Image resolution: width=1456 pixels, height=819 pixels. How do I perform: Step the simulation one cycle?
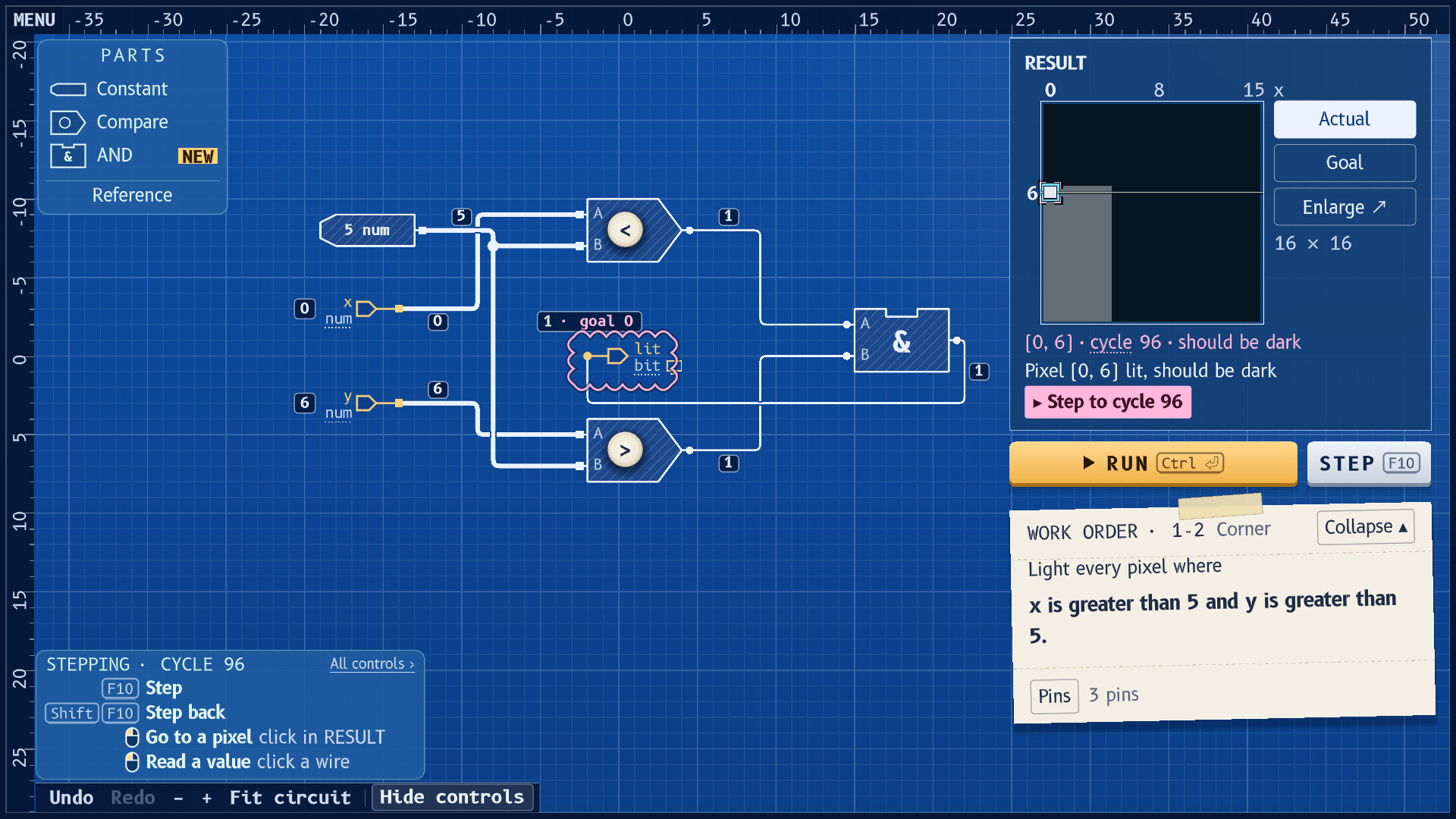1369,463
